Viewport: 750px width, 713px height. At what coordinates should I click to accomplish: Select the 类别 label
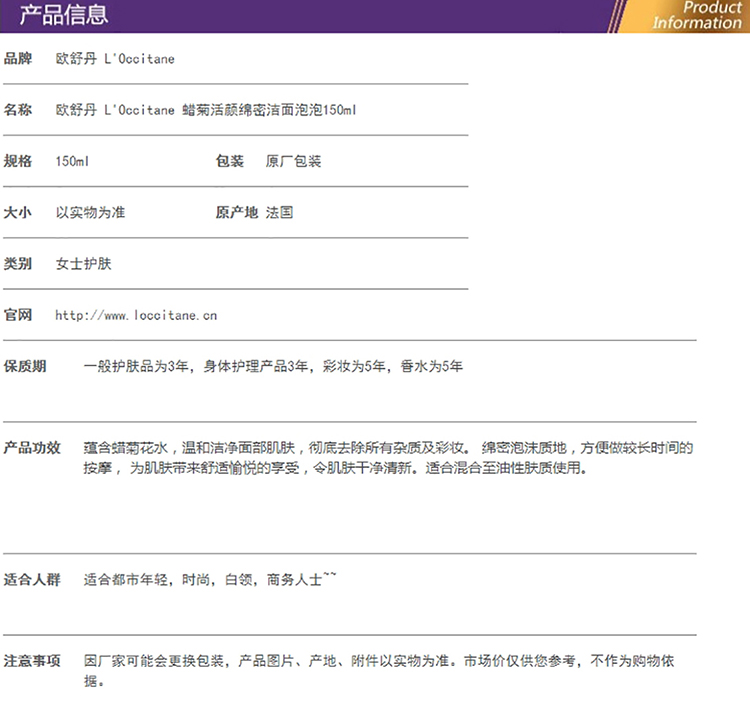coord(18,263)
